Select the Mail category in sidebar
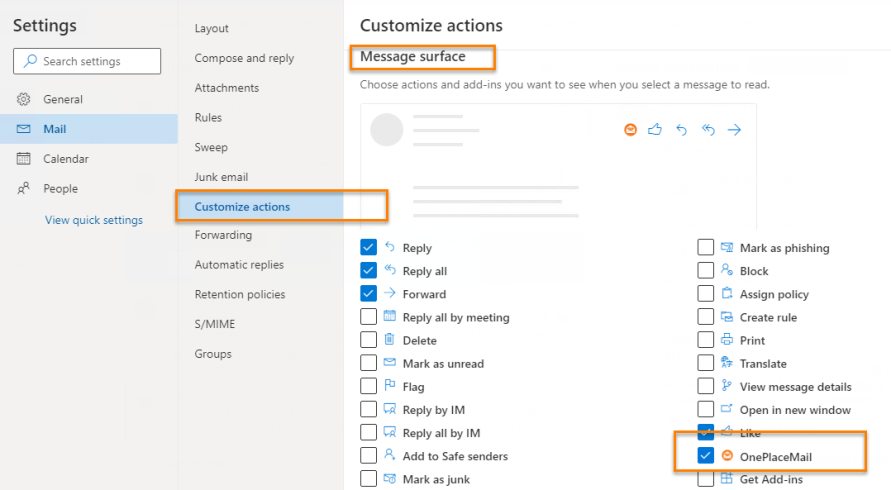The height and width of the screenshot is (490, 891). (55, 129)
